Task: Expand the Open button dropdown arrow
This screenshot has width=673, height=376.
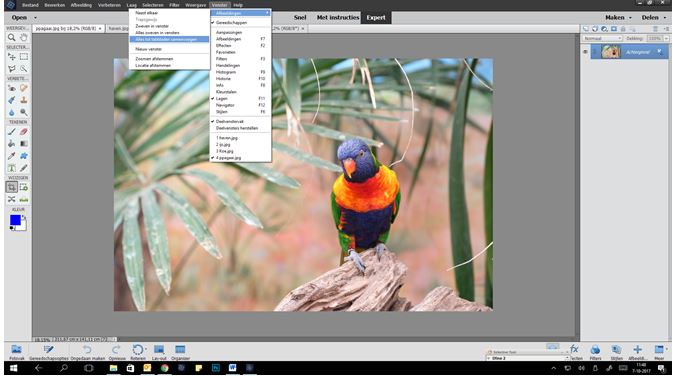Action: [x=35, y=18]
